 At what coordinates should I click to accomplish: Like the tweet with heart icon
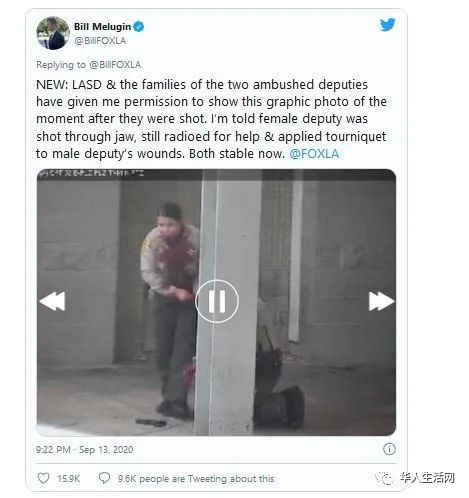tap(43, 478)
